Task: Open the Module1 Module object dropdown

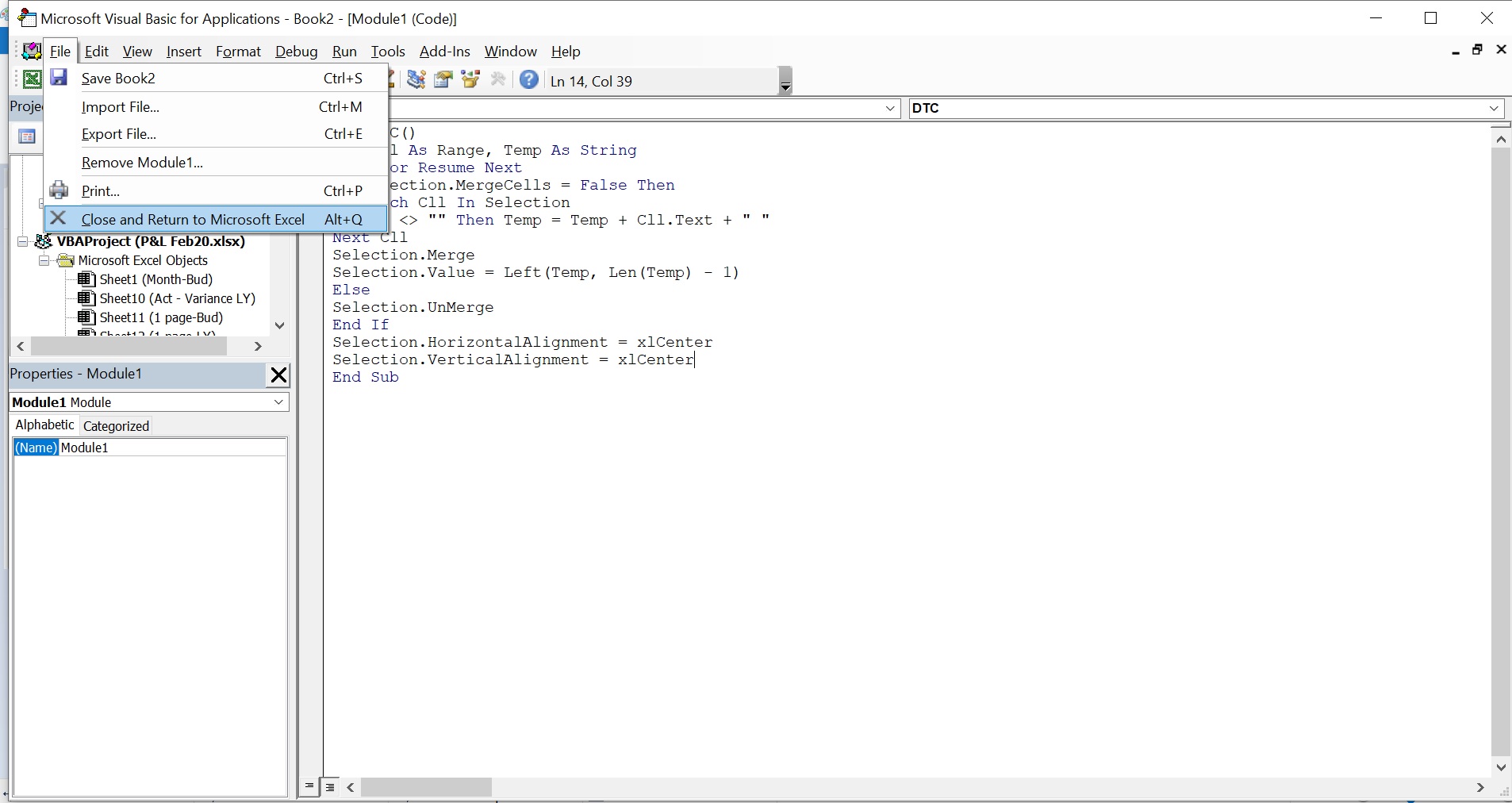Action: pyautogui.click(x=278, y=402)
